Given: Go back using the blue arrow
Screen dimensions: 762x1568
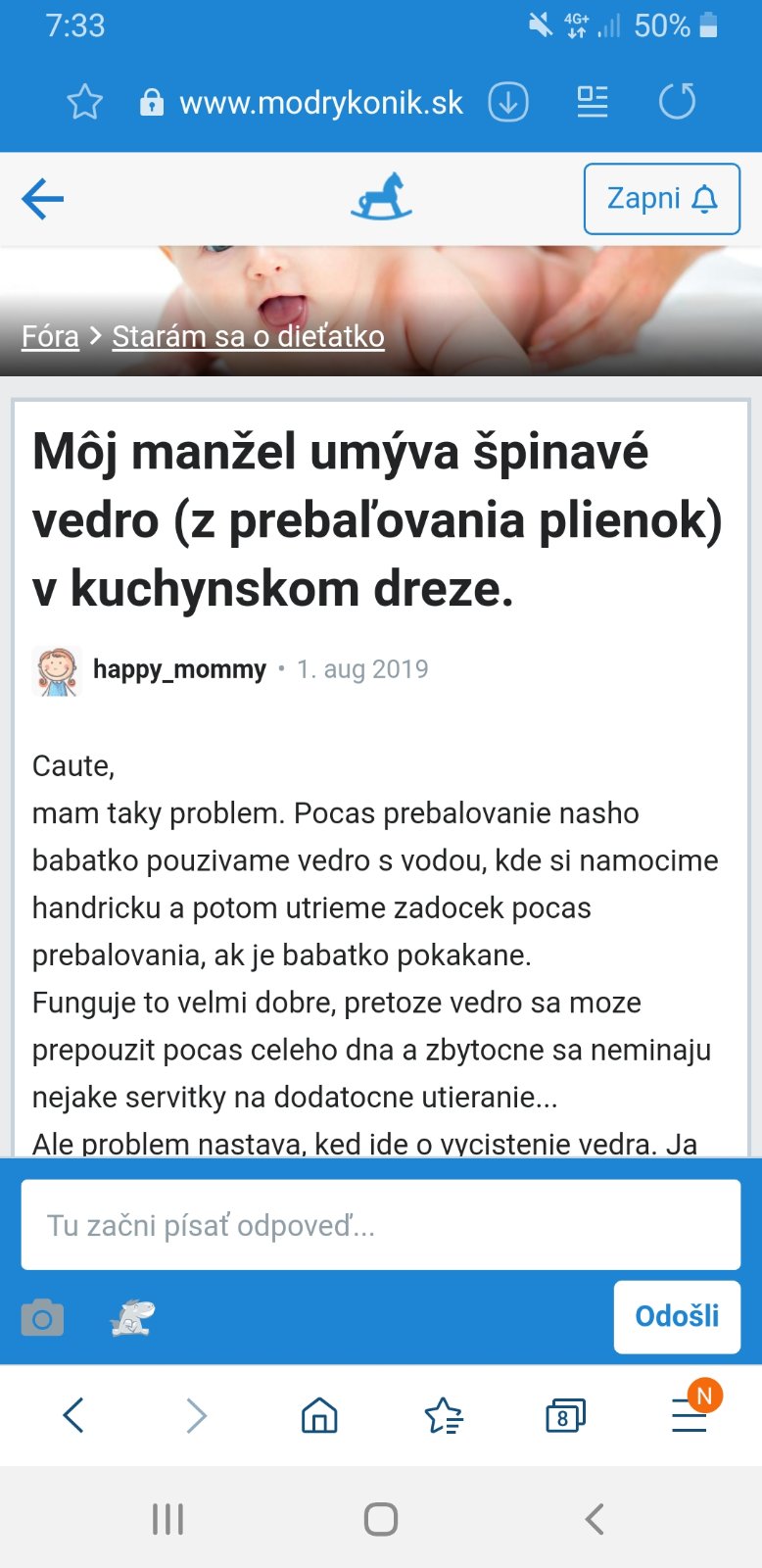Looking at the screenshot, I should click(43, 199).
